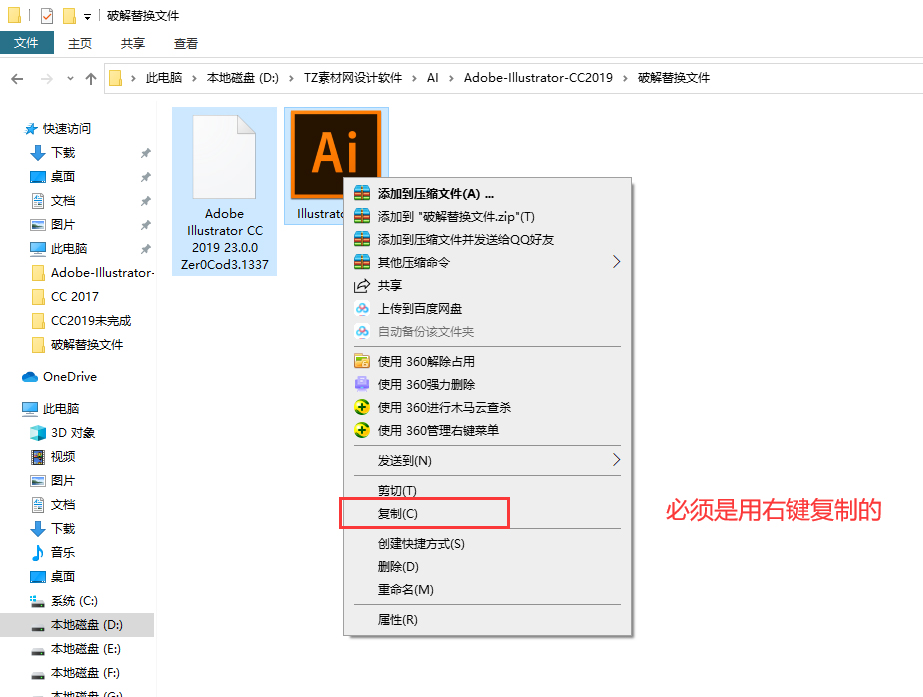
Task: Choose 共享 from the context menu
Action: [487, 286]
